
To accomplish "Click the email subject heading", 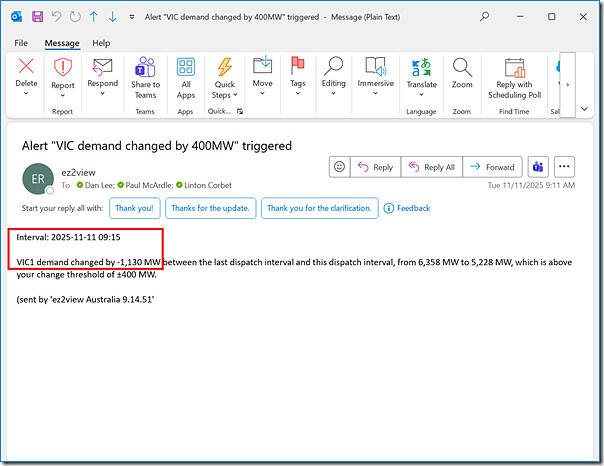I will (157, 146).
